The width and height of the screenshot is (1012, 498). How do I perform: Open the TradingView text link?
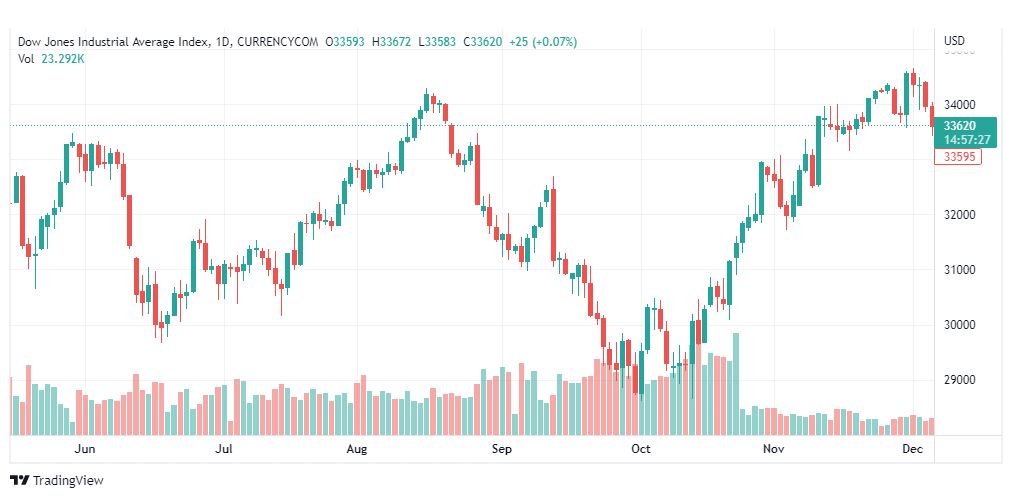68,481
